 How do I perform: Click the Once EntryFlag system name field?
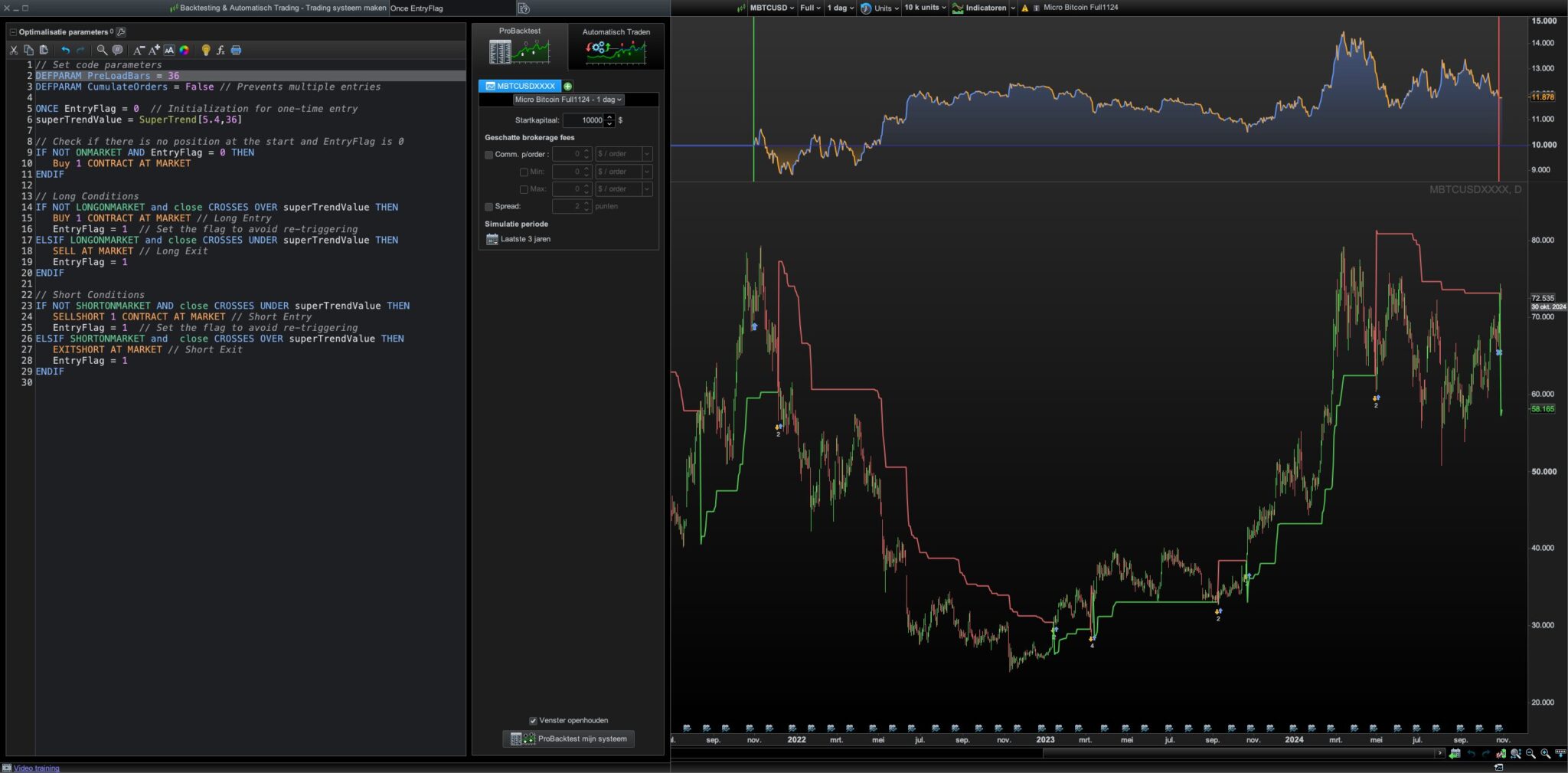tap(452, 8)
